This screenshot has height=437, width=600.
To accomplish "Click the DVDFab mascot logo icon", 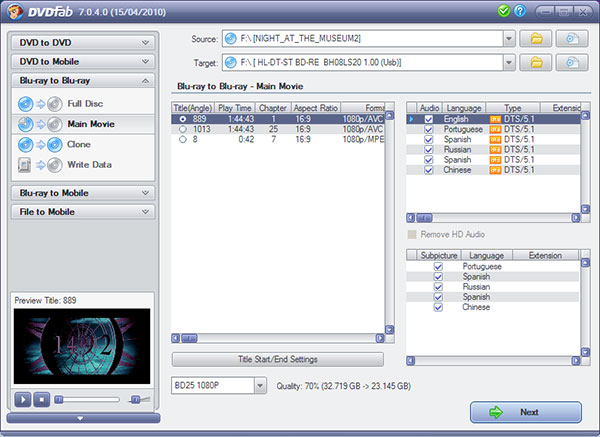I will pyautogui.click(x=14, y=11).
